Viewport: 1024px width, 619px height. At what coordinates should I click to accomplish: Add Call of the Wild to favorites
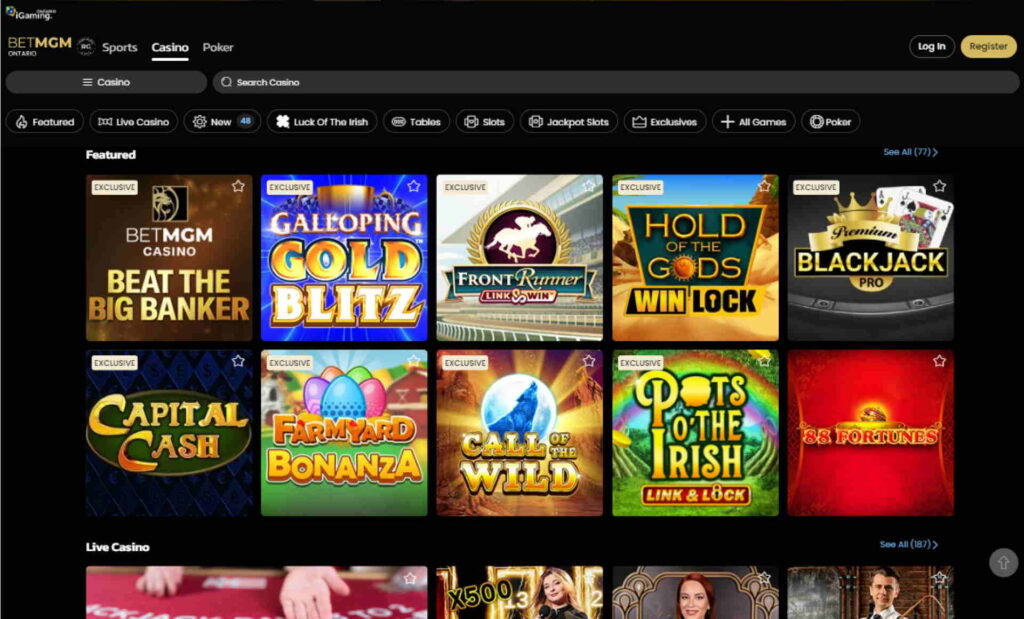point(589,361)
